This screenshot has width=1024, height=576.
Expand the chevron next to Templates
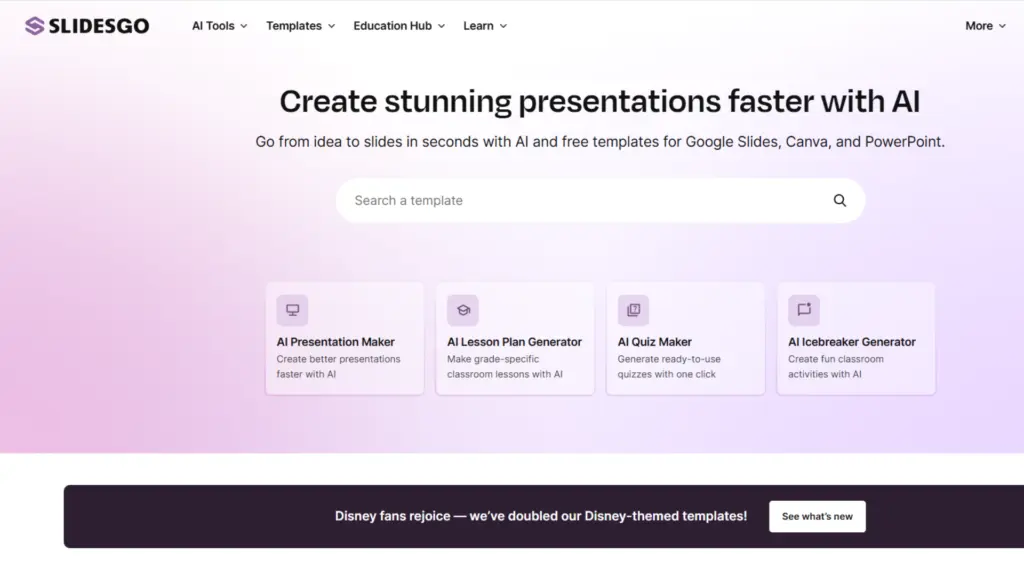(x=331, y=26)
